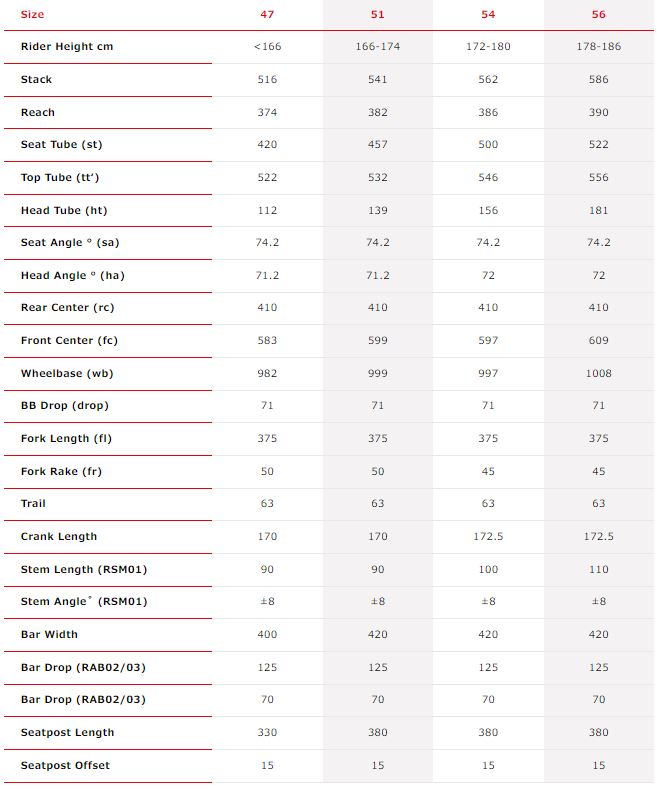The height and width of the screenshot is (790, 659).
Task: Click the size 47 column header
Action: (267, 15)
